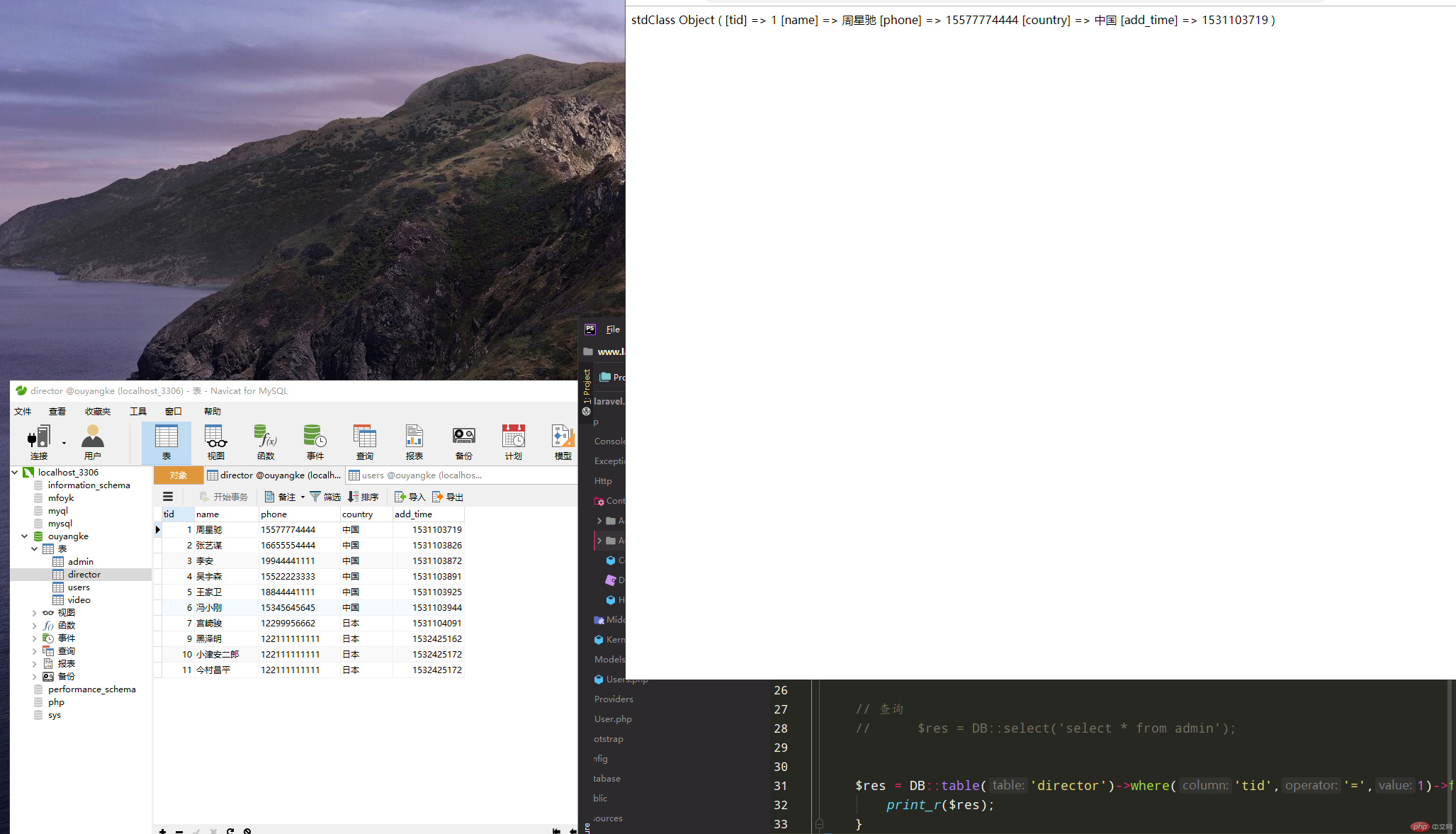Screen dimensions: 1456x834
Task: Click the refresh icon in Navicat bottom bar
Action: 230,830
